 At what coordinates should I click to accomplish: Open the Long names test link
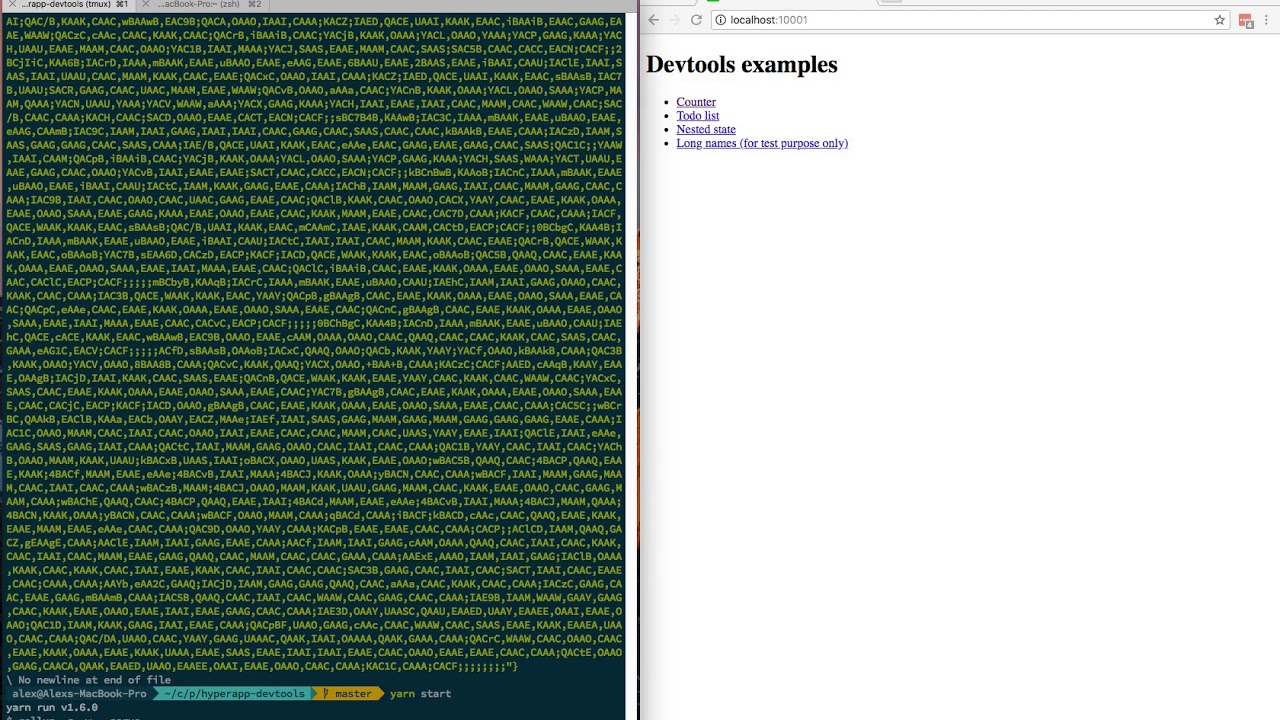(x=762, y=143)
